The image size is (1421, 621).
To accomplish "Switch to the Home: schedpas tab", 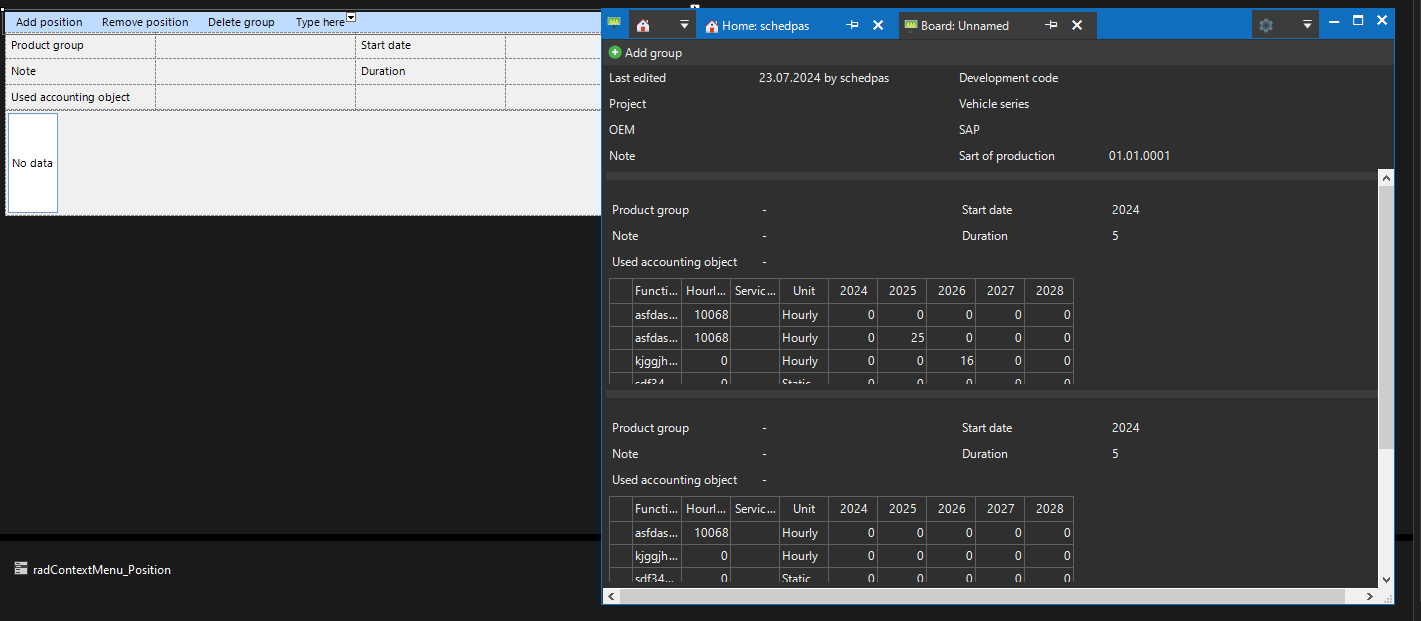I will pyautogui.click(x=765, y=26).
